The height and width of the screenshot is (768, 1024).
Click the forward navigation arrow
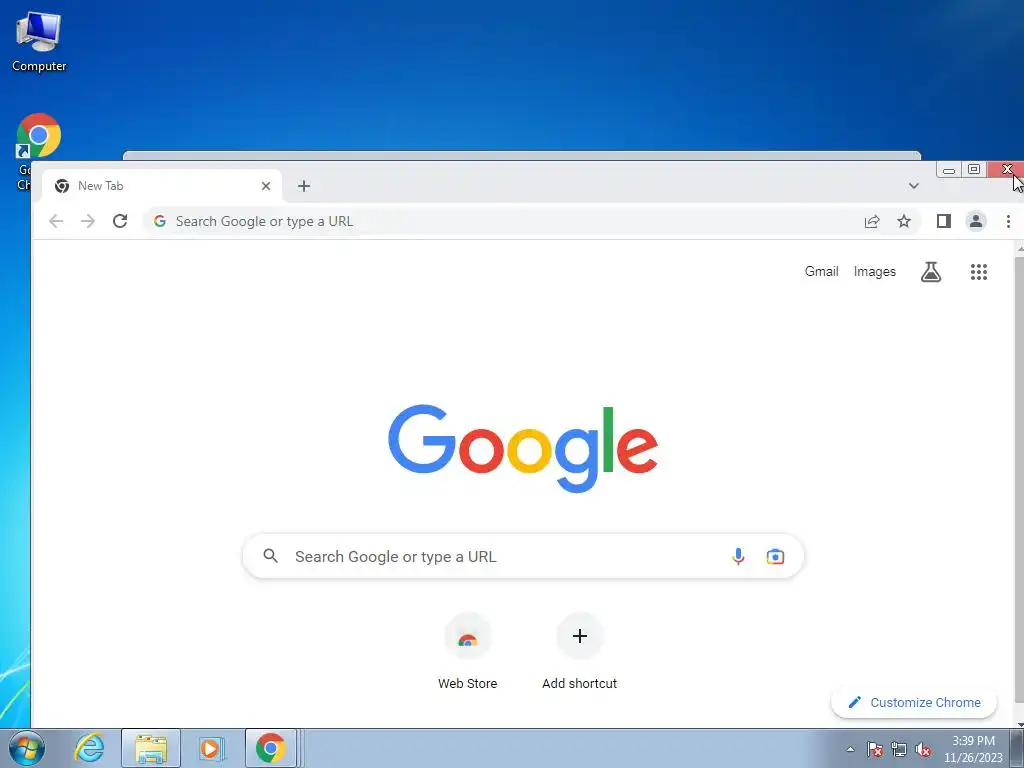(x=88, y=221)
